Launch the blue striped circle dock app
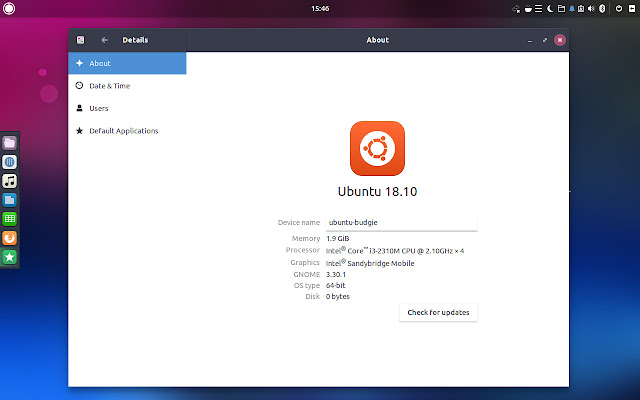The height and width of the screenshot is (400, 640). [9, 162]
